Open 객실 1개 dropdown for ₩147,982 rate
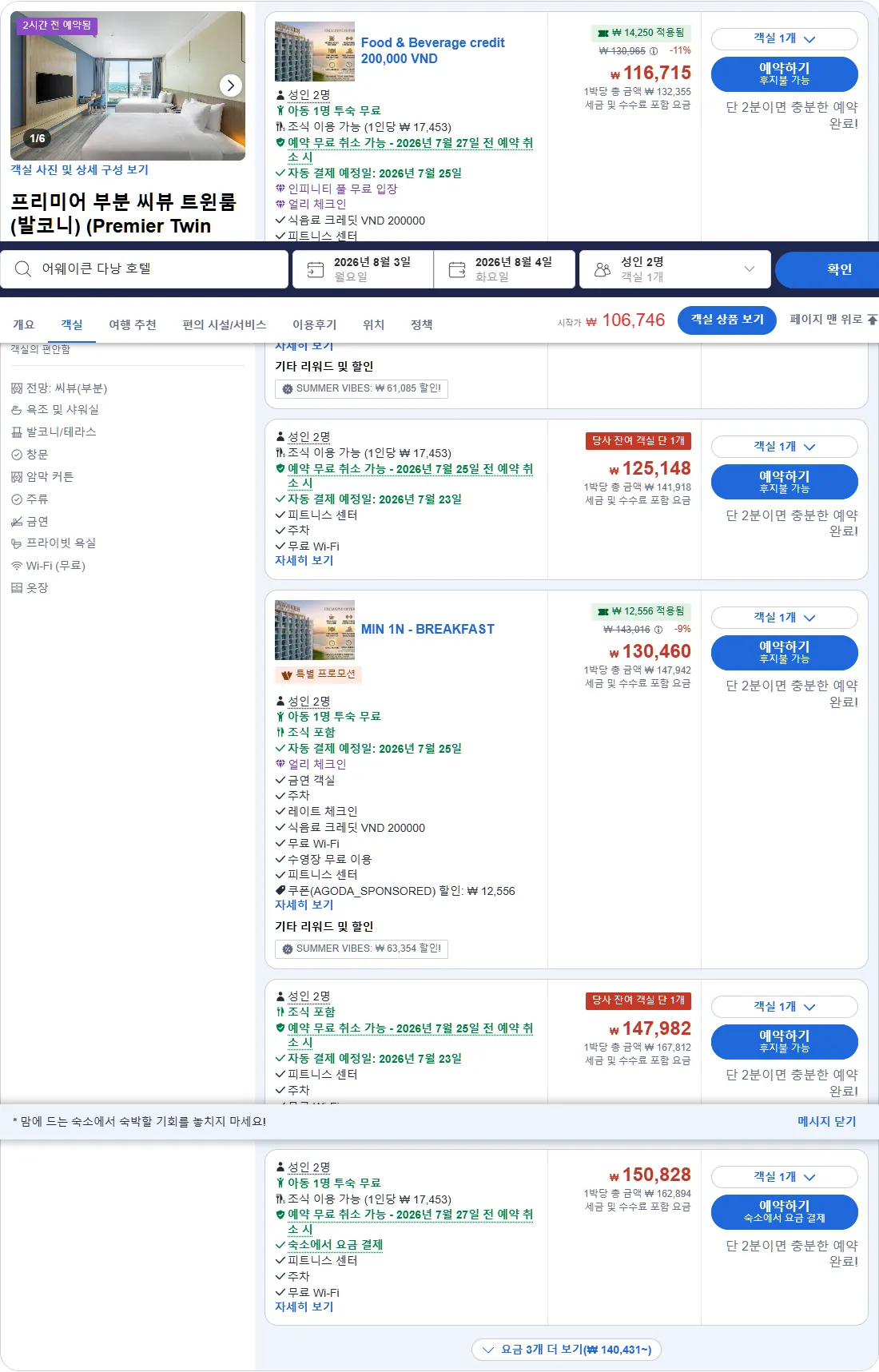The height and width of the screenshot is (1372, 879). click(784, 1007)
